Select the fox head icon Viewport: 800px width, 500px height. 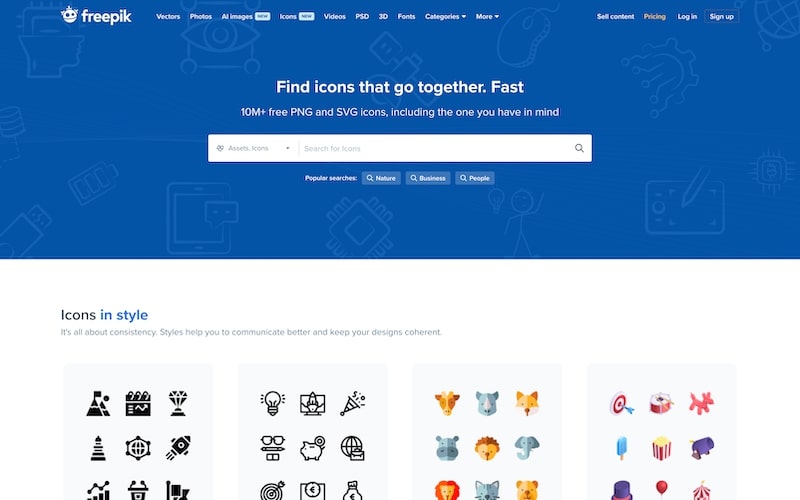pyautogui.click(x=527, y=403)
